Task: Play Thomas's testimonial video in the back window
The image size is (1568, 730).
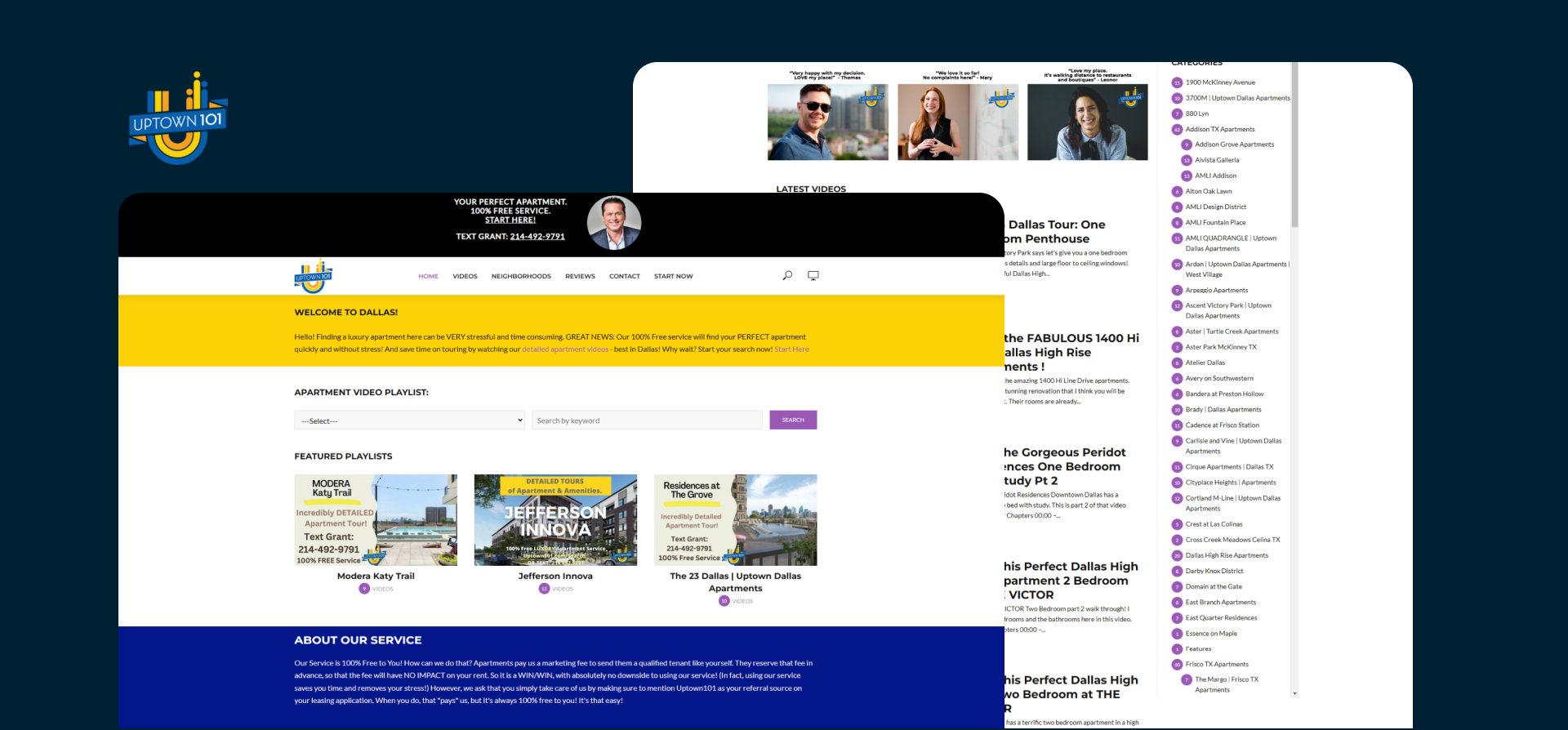Action: click(827, 122)
